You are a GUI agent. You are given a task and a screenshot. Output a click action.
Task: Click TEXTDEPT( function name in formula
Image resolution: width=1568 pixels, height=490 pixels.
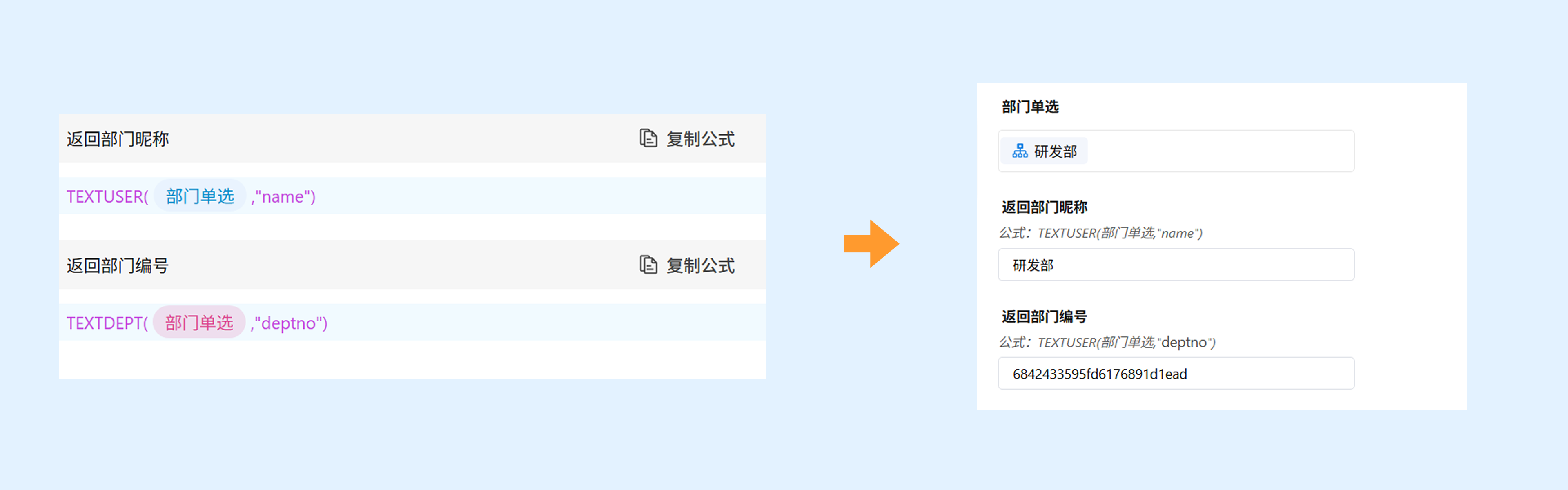pos(107,323)
